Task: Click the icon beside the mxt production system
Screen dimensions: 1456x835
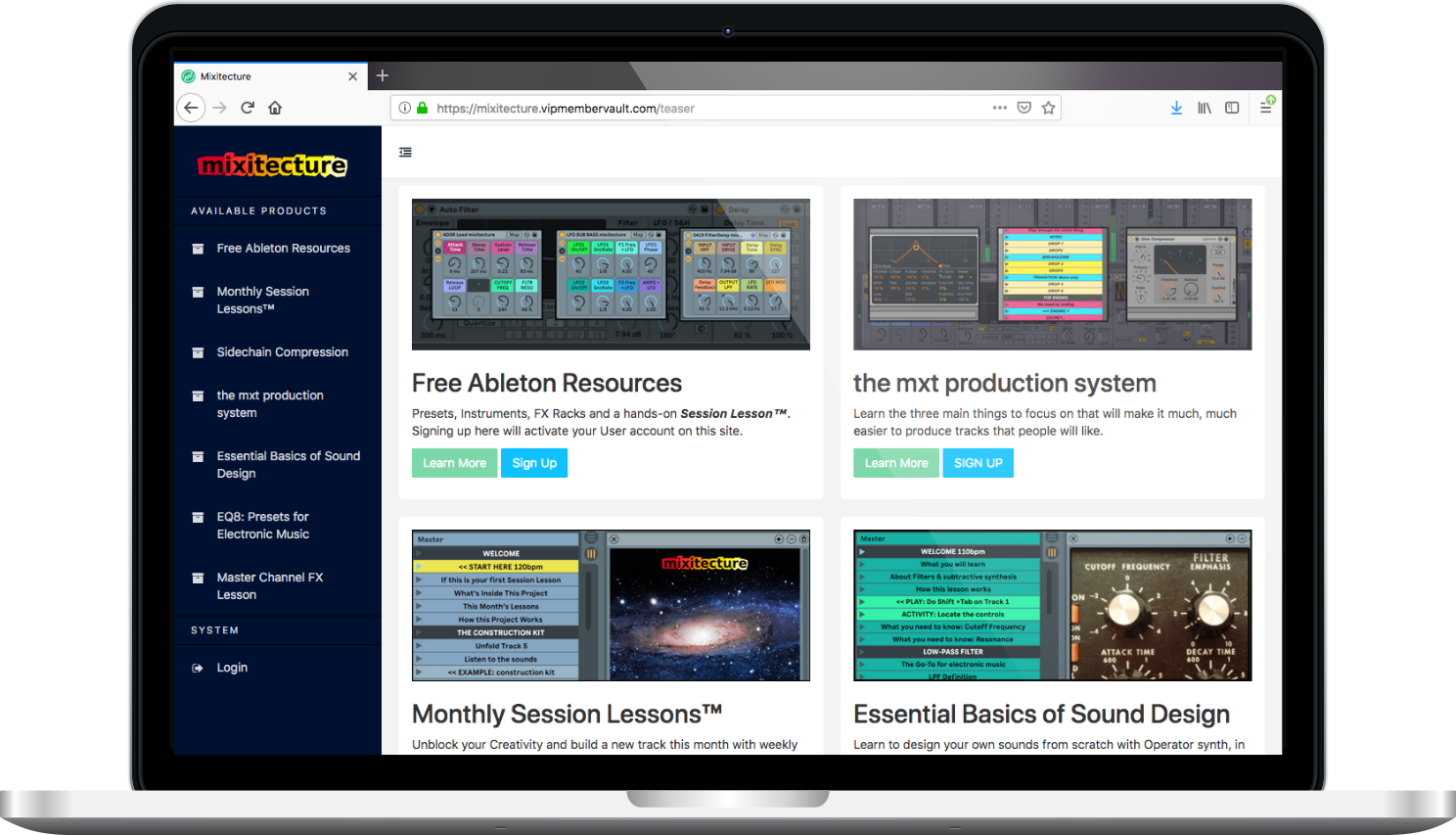Action: pos(198,395)
